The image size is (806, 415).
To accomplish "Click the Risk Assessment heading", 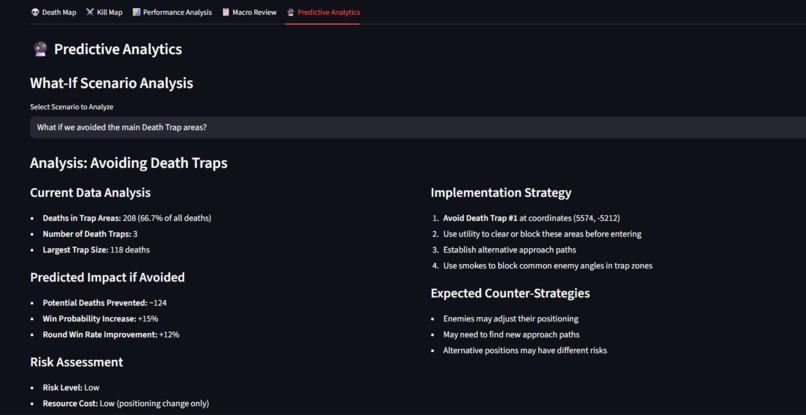I will (77, 362).
